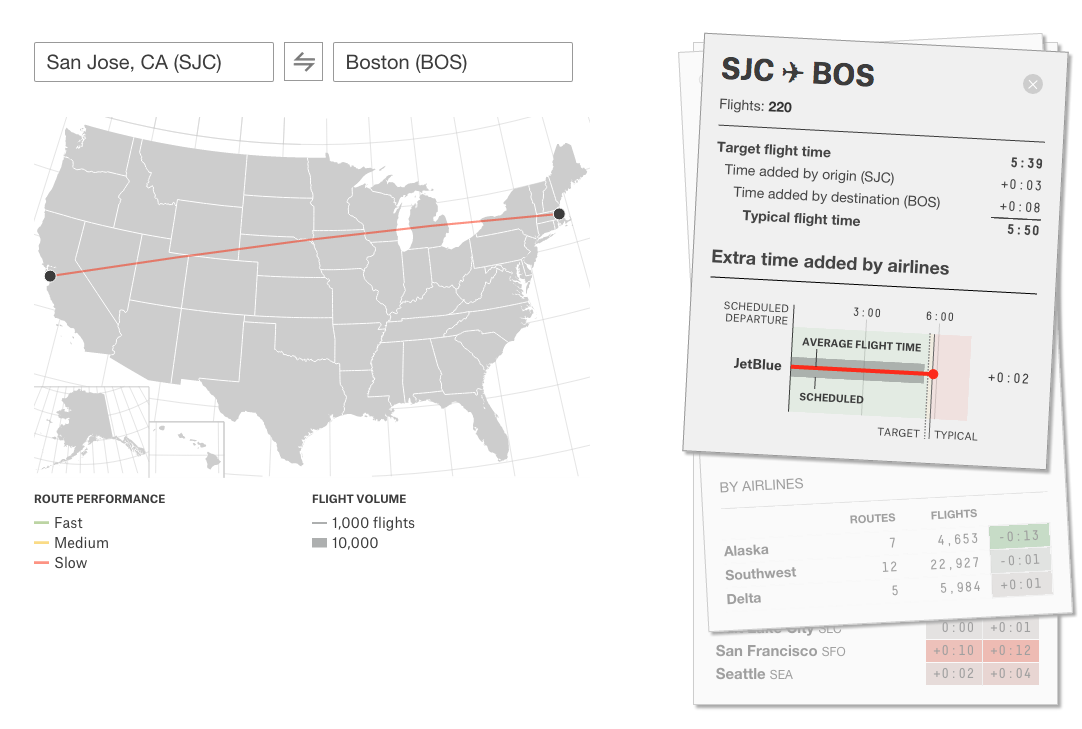Screen dimensions: 1082x729
Task: Close the SJC to BOS flight card
Action: coord(1033,85)
